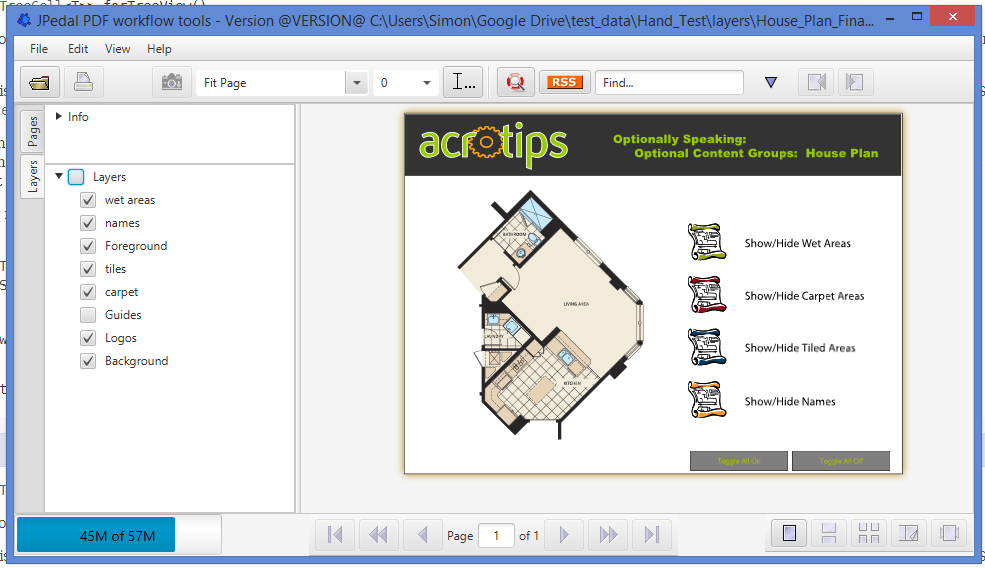Collapse the Layers tree node

pyautogui.click(x=59, y=177)
